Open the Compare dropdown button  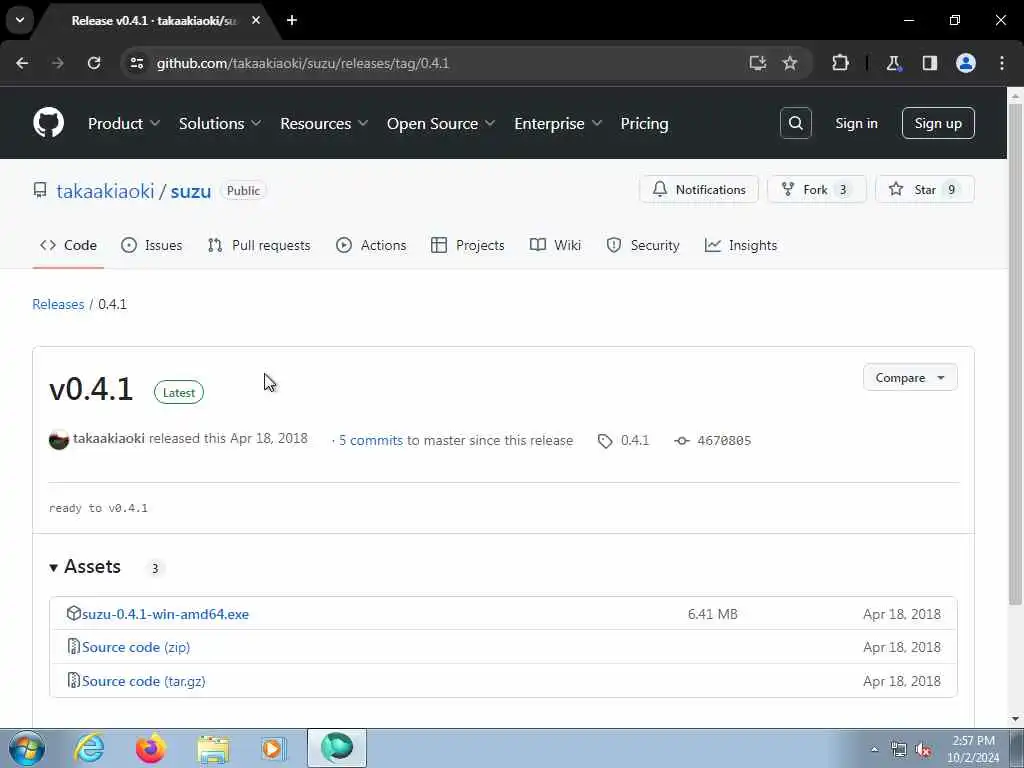[x=910, y=377]
